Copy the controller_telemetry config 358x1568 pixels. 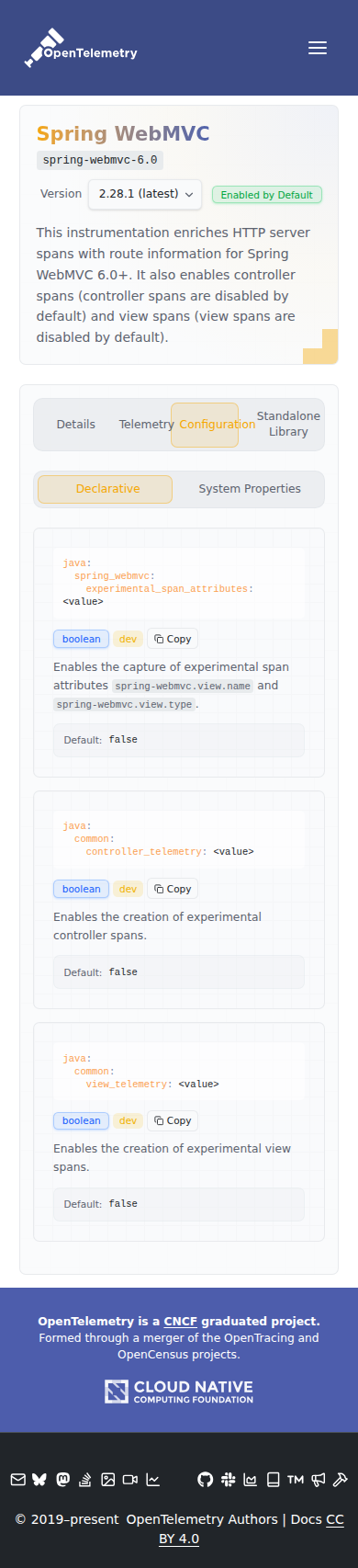pos(173,889)
